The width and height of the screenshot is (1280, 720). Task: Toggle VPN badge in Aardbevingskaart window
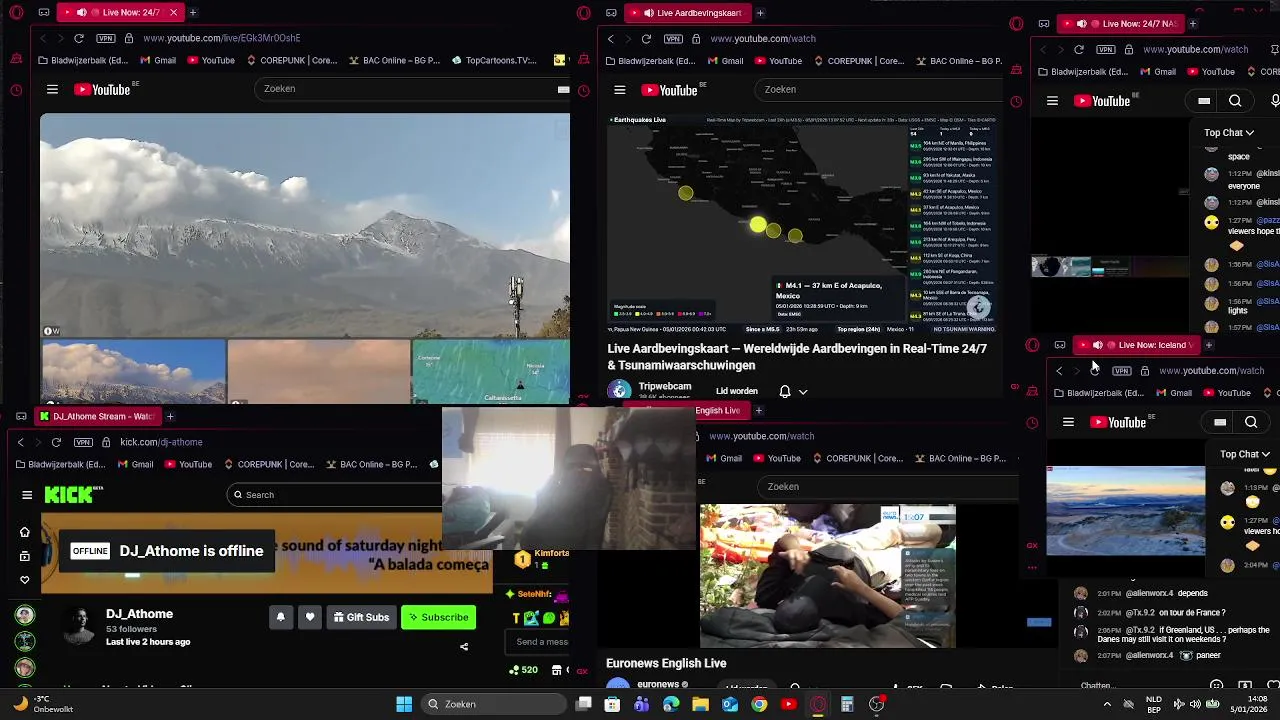coord(673,39)
